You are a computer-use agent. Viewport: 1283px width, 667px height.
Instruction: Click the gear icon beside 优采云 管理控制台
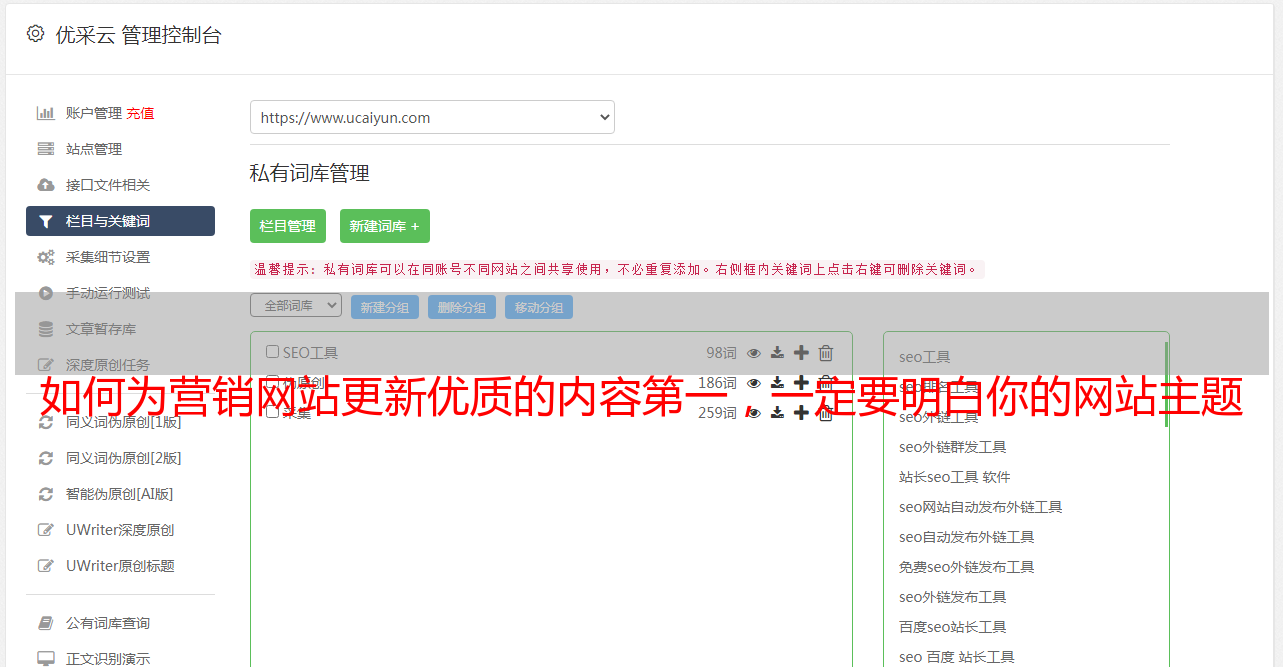[x=36, y=34]
